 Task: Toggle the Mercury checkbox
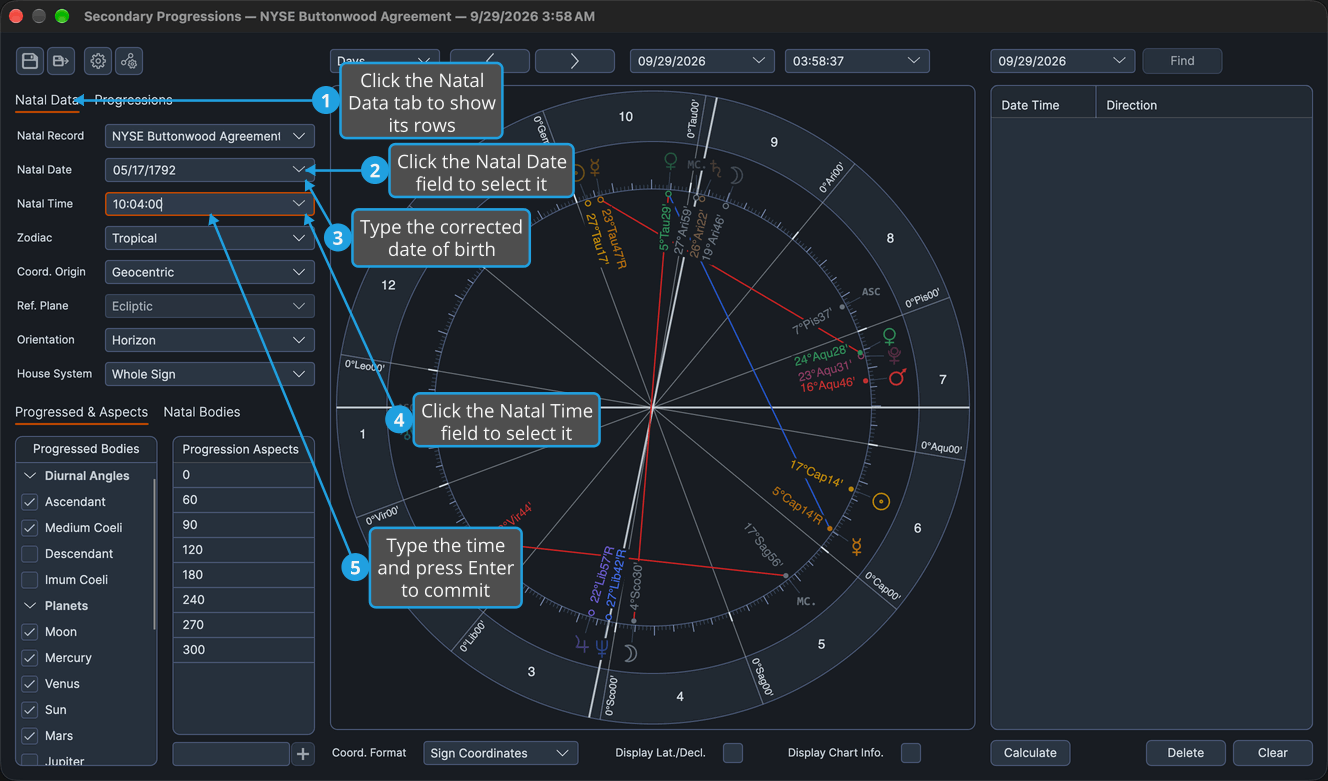tap(30, 658)
